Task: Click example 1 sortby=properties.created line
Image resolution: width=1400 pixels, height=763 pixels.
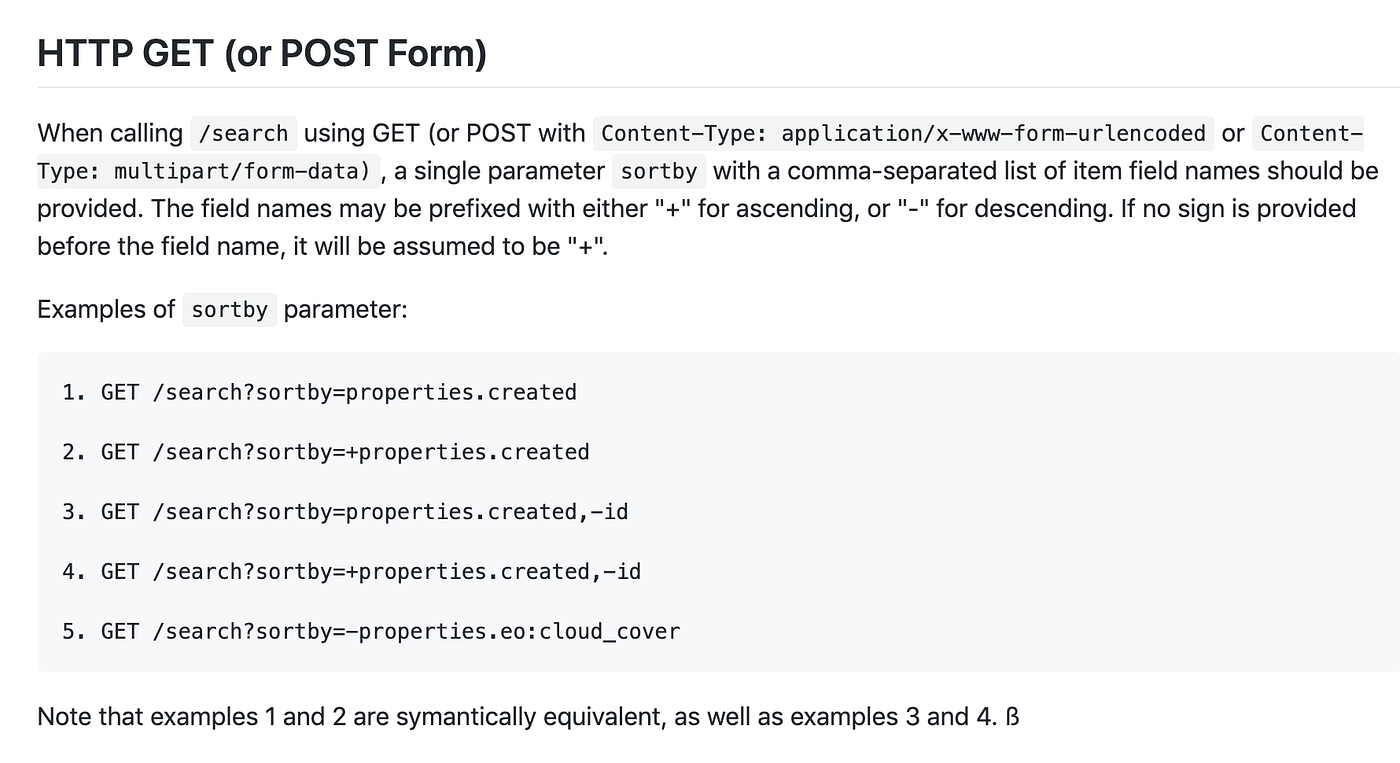Action: pos(320,392)
